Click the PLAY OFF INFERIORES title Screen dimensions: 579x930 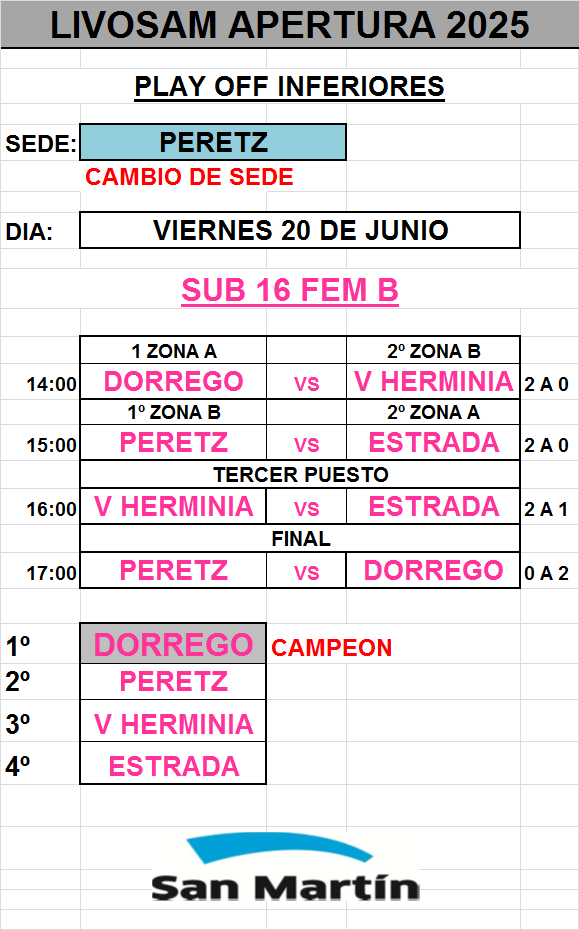pos(290,87)
